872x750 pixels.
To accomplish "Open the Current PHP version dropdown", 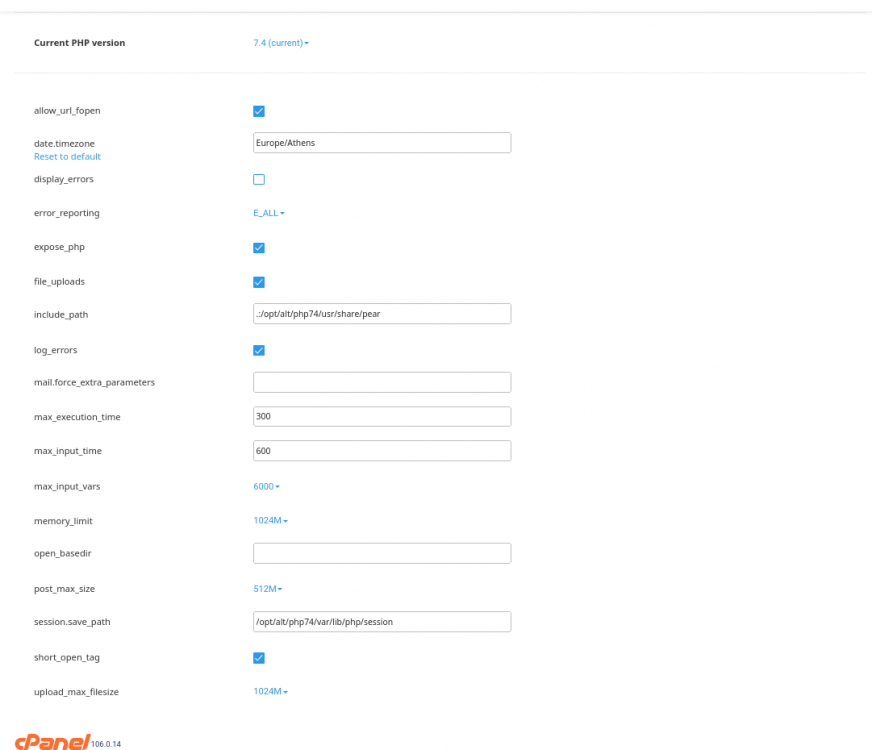I will tap(280, 43).
